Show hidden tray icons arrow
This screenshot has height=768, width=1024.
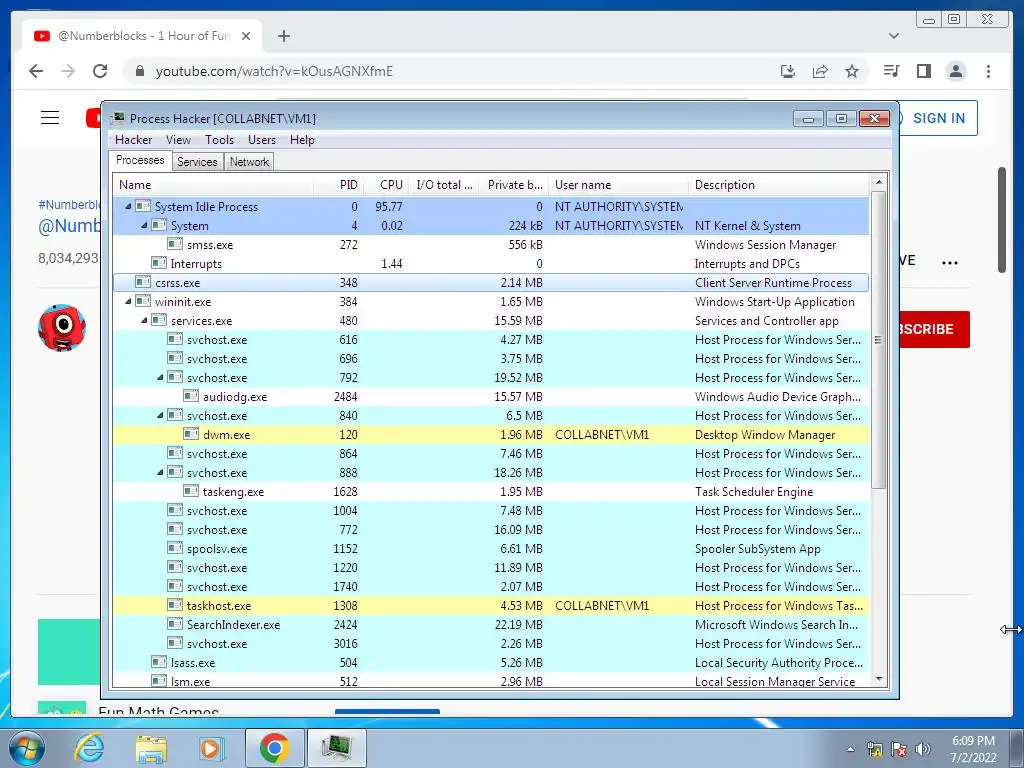(850, 750)
